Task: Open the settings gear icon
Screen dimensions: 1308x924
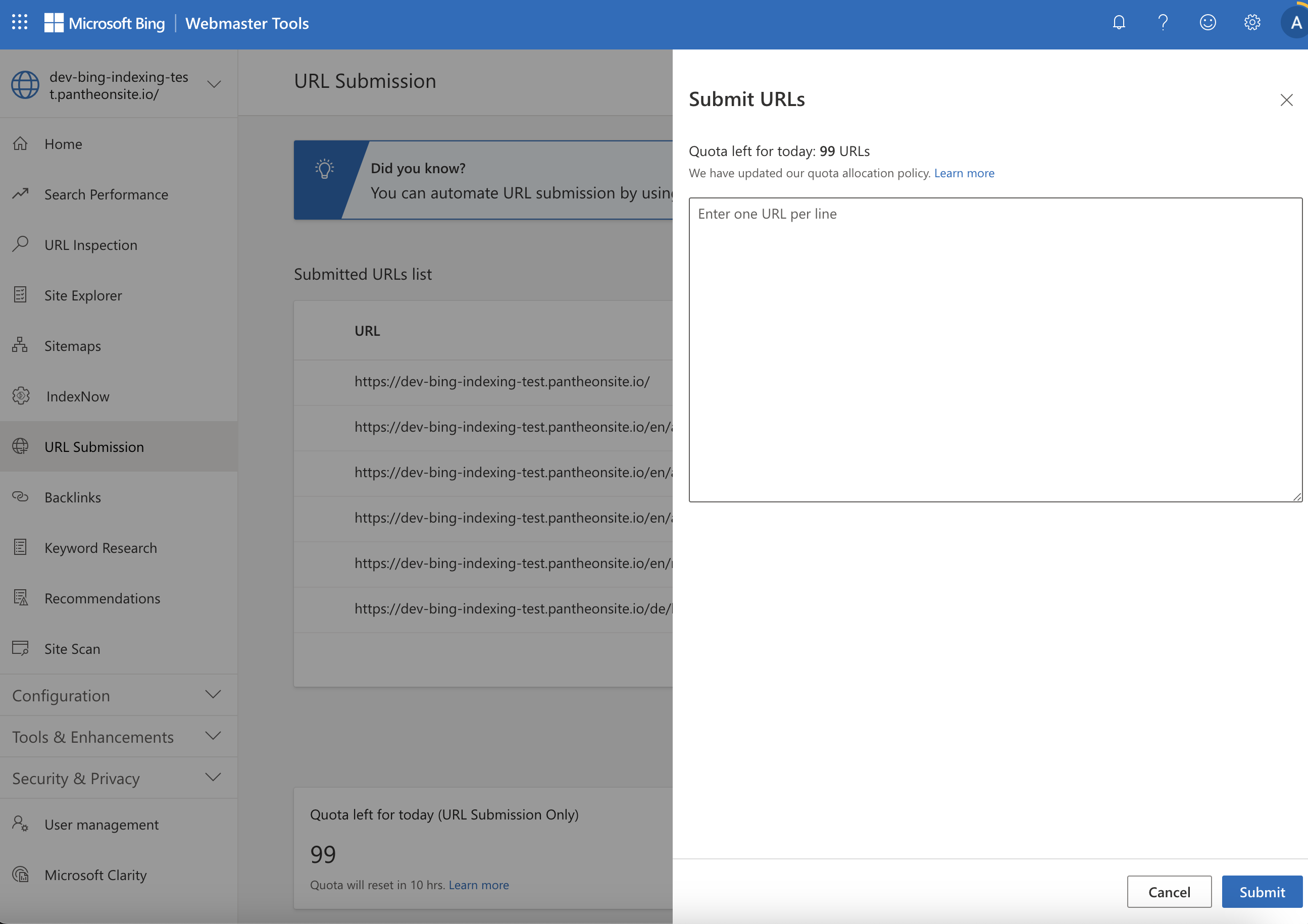Action: [1251, 22]
